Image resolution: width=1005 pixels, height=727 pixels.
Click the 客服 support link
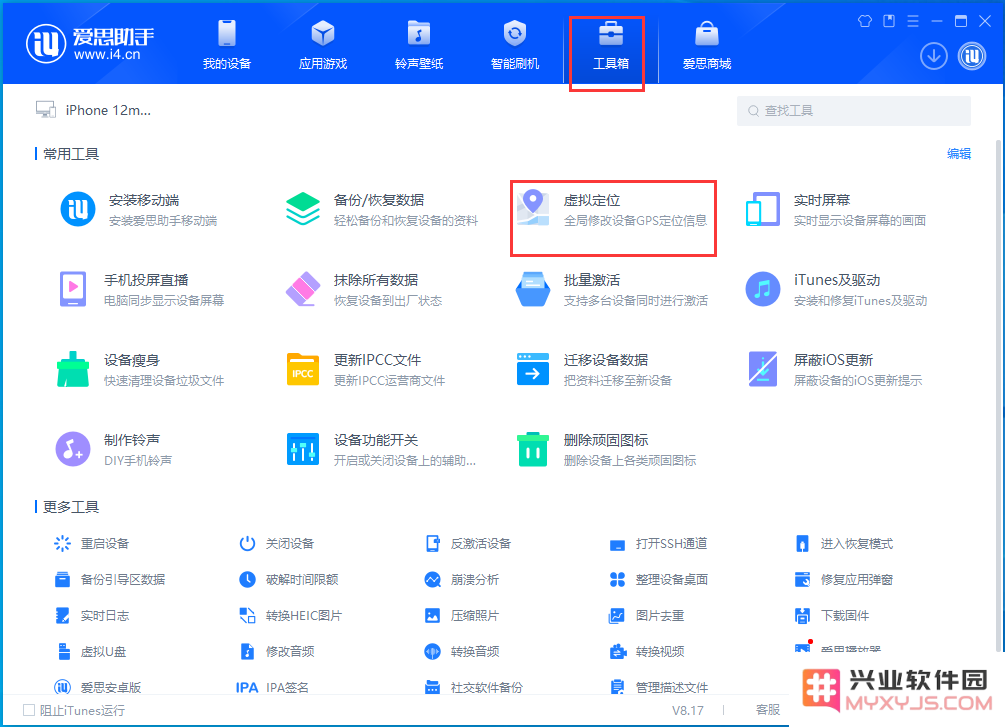(x=768, y=710)
